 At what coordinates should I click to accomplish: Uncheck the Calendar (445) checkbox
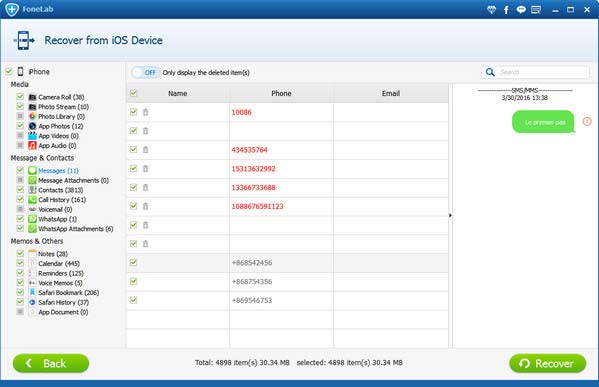[20, 263]
